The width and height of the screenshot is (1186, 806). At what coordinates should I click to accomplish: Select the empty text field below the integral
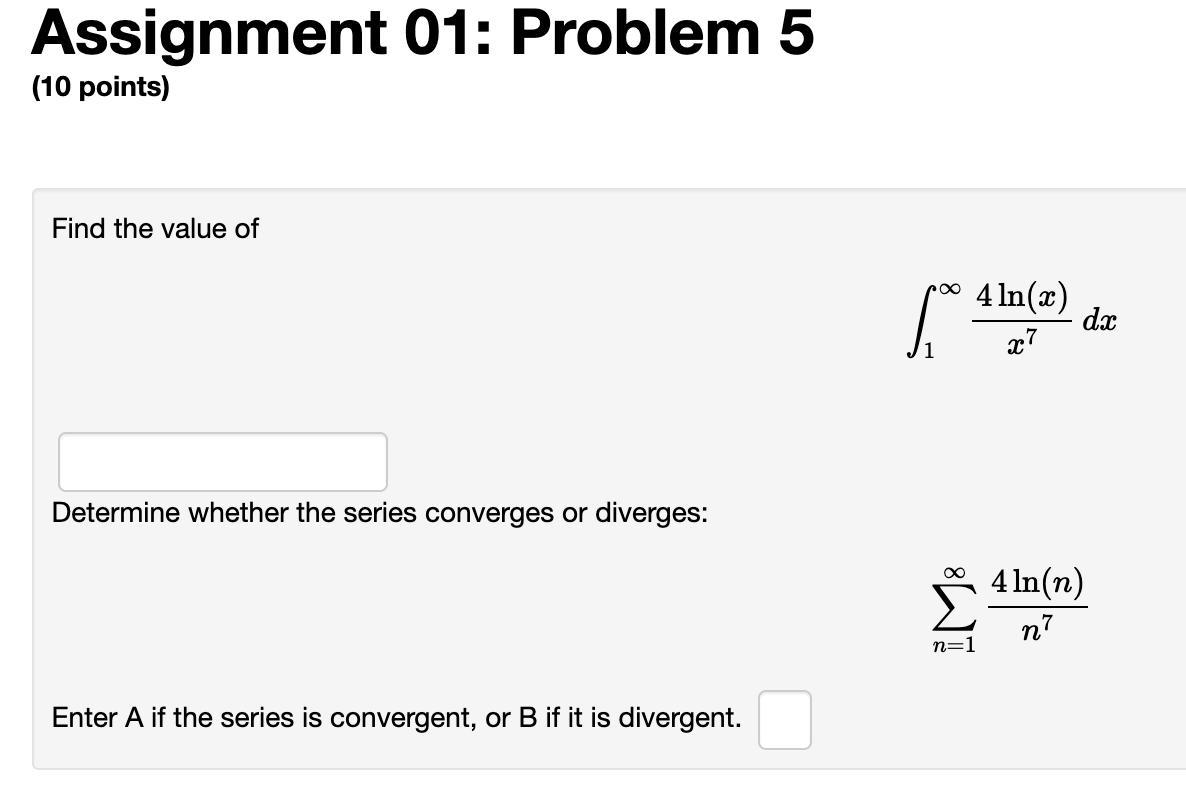[222, 461]
